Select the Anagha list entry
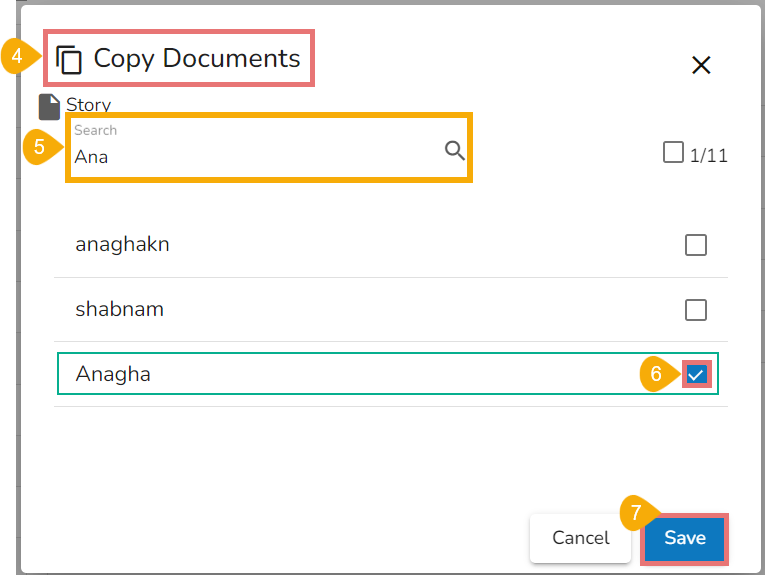765x575 pixels. point(113,374)
